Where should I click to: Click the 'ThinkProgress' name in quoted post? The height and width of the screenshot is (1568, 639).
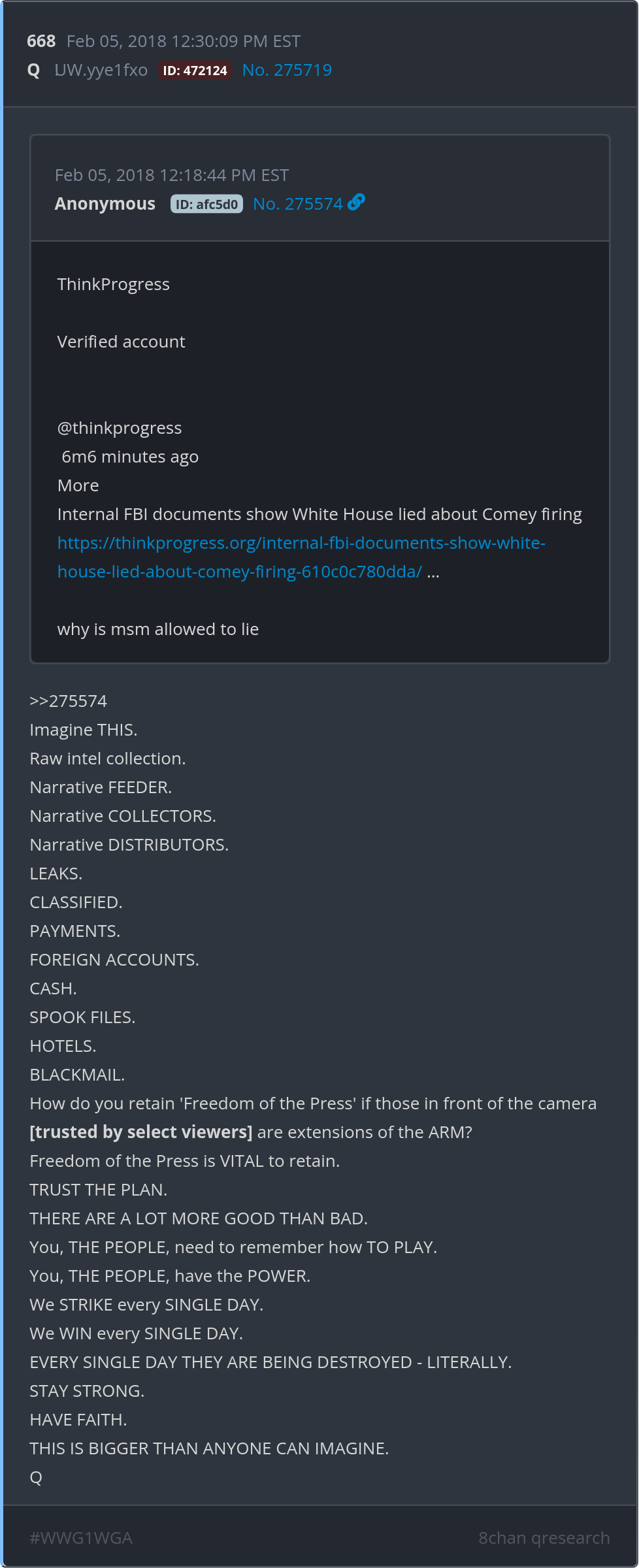click(114, 284)
